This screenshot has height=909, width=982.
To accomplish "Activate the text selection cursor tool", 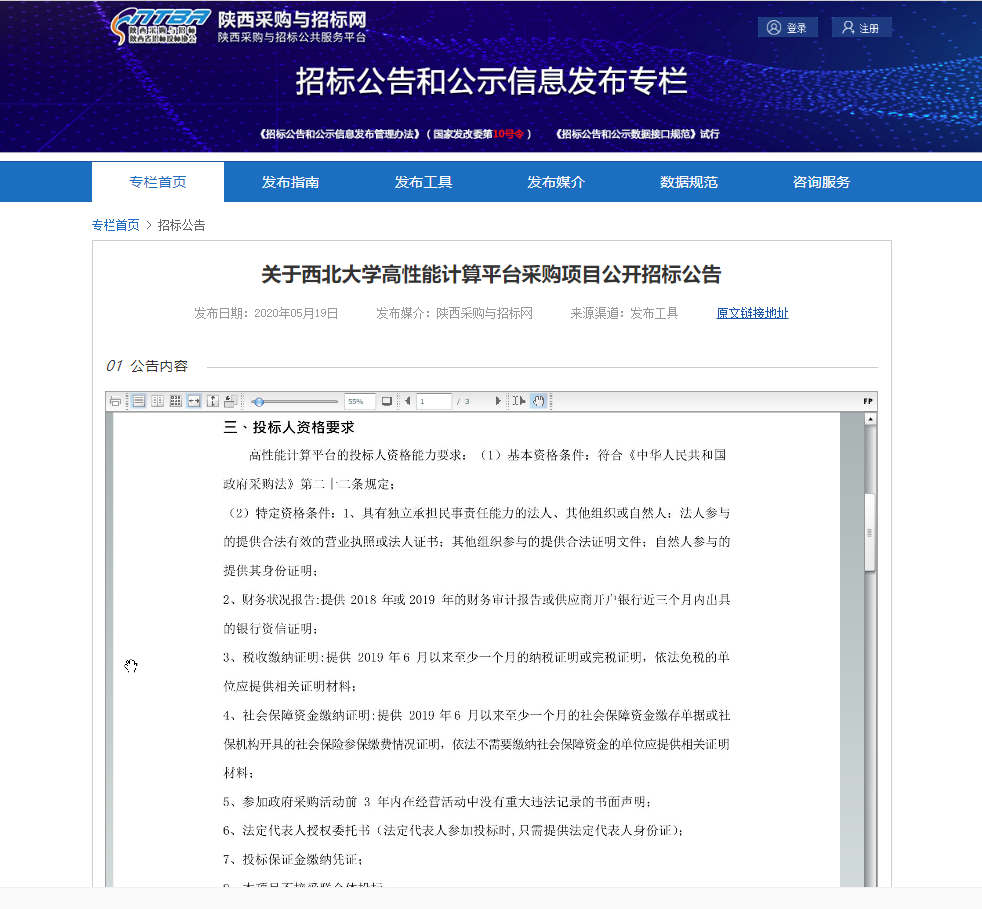I will pos(518,401).
